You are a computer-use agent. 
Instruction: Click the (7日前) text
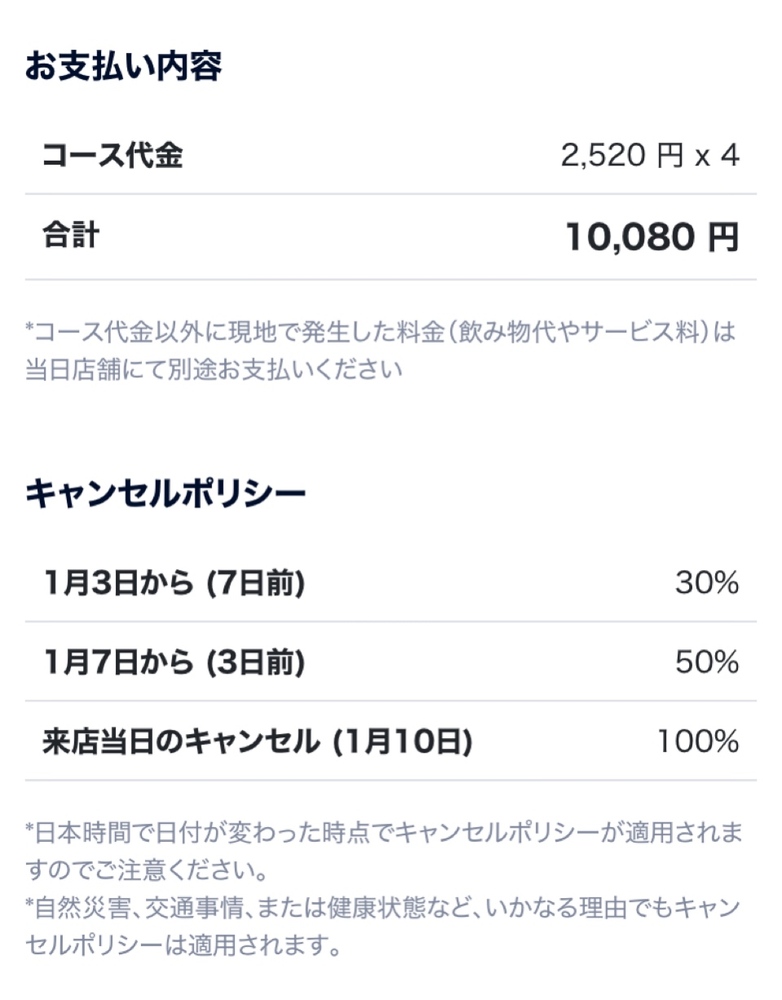(254, 583)
